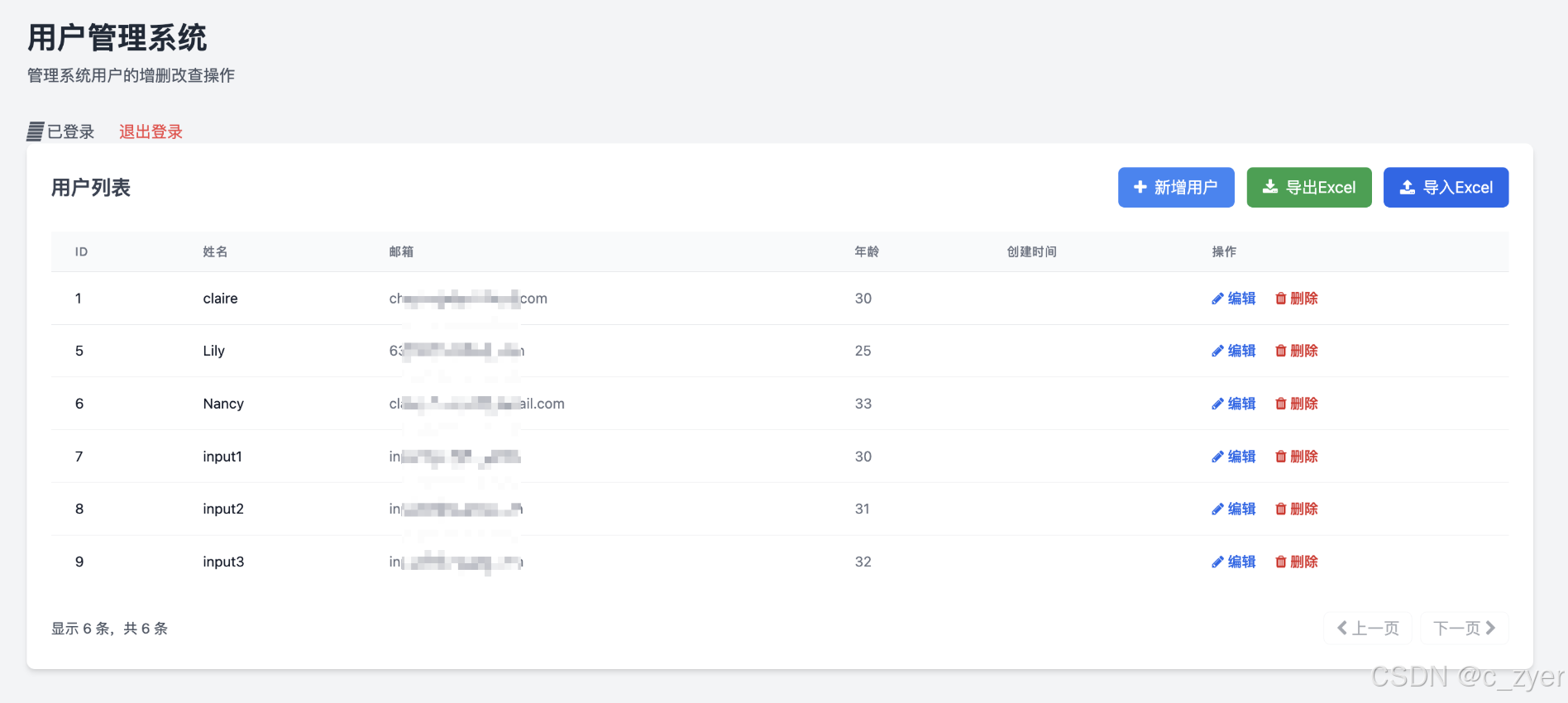Select the name cell claire
The width and height of the screenshot is (1568, 703).
[220, 299]
